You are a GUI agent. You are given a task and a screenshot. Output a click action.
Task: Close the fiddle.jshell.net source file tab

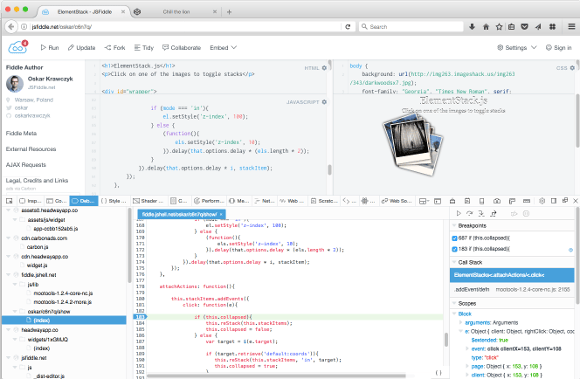coord(221,214)
